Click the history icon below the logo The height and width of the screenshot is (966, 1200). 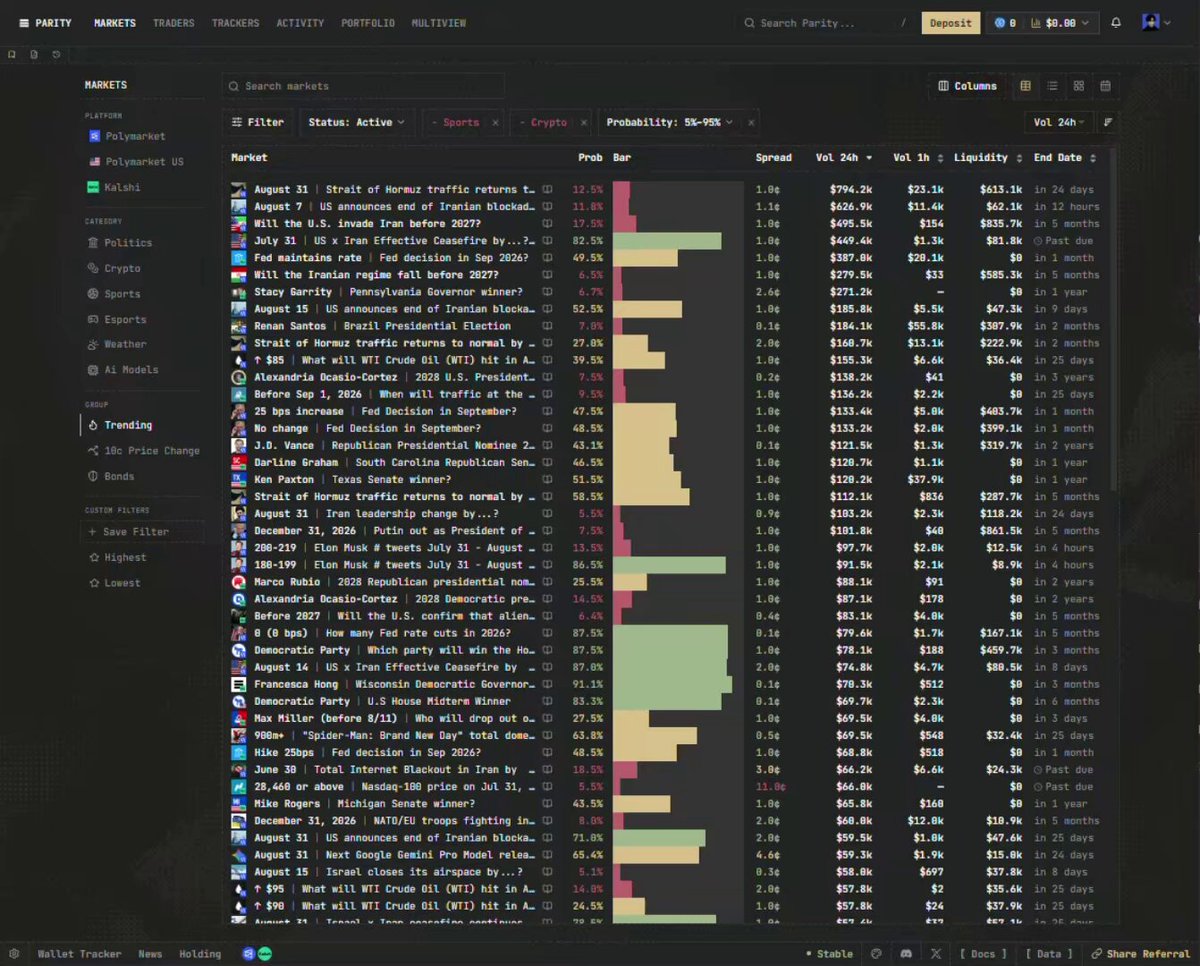pyautogui.click(x=56, y=54)
